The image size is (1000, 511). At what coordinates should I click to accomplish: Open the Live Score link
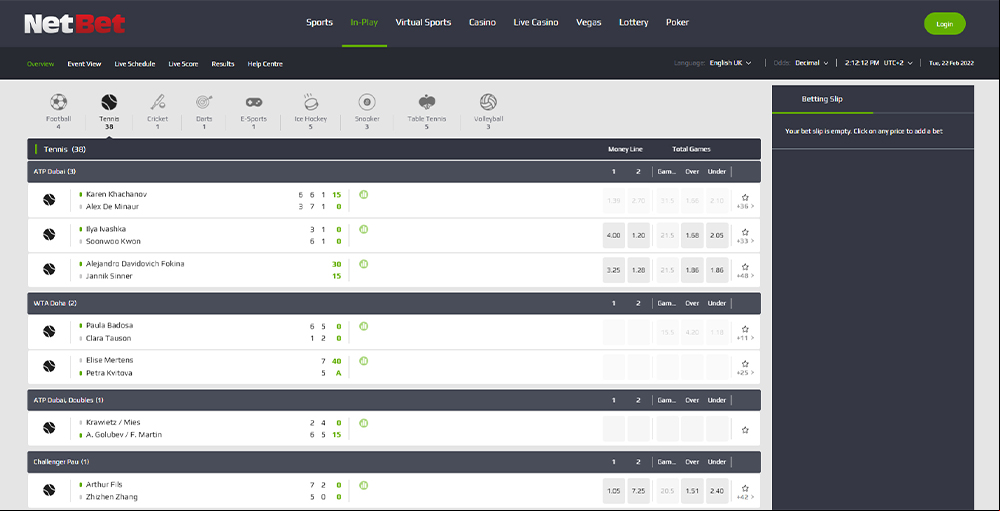click(x=183, y=64)
